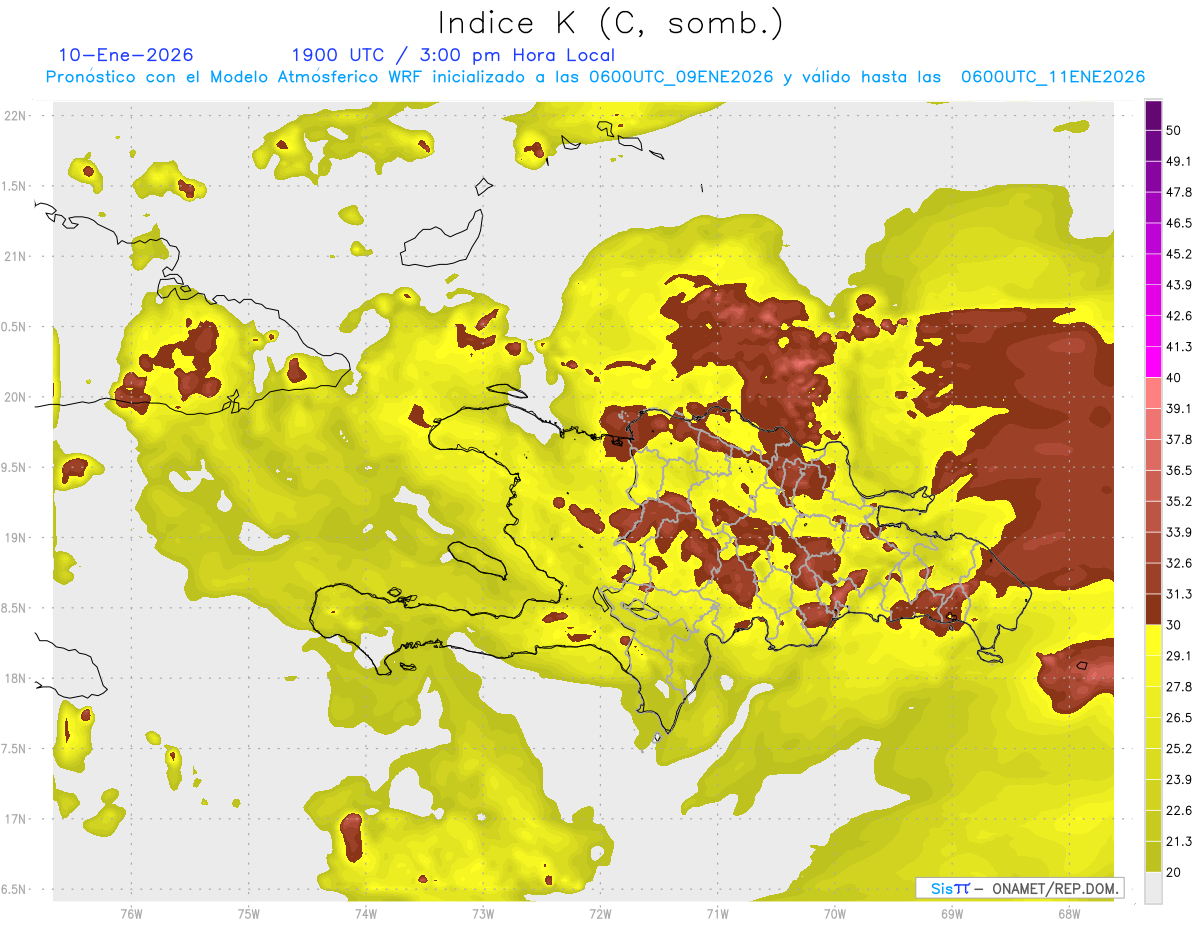This screenshot has height=927, width=1200.
Task: Click the colorbar value "22.6"
Action: point(1179,811)
